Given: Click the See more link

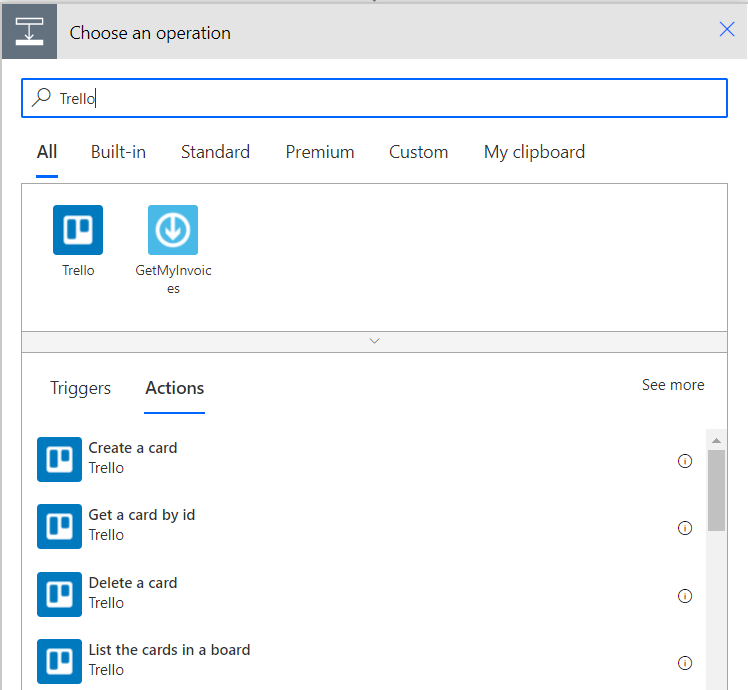Looking at the screenshot, I should (673, 385).
